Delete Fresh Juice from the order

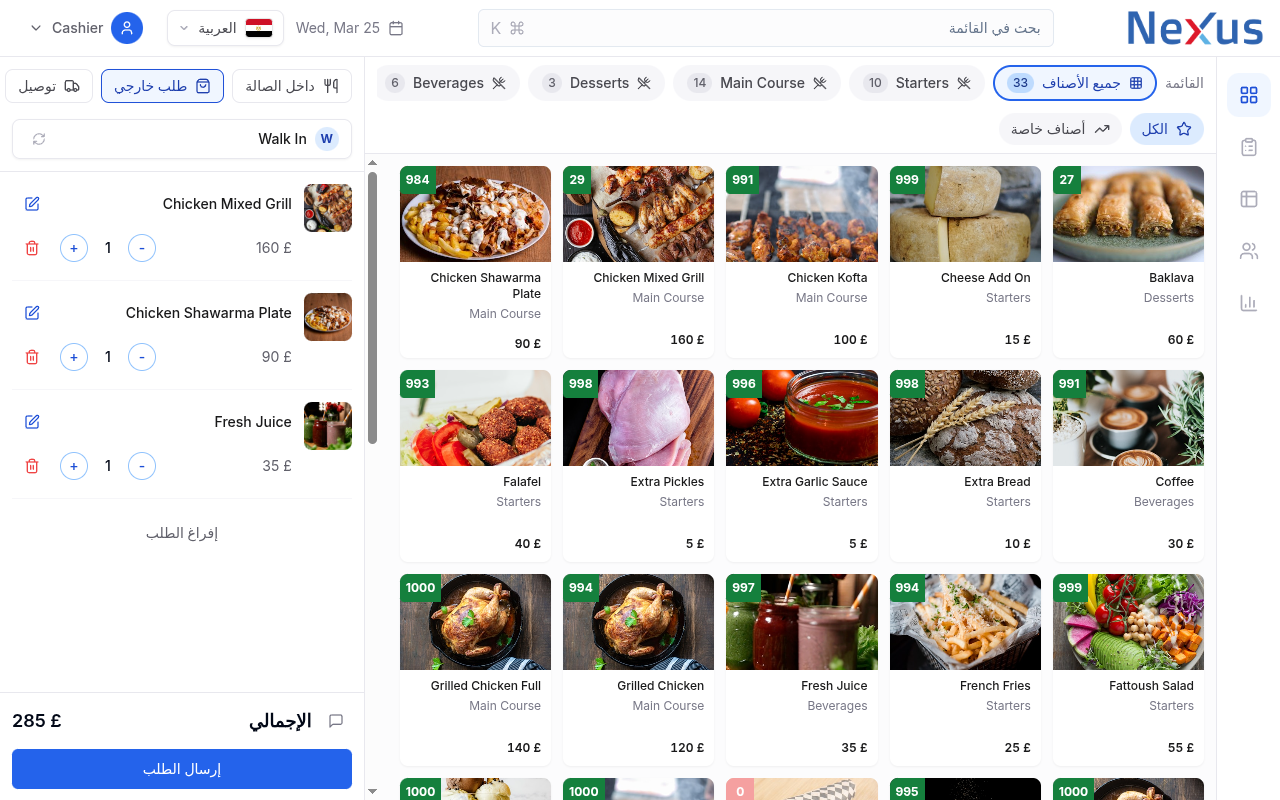point(32,466)
